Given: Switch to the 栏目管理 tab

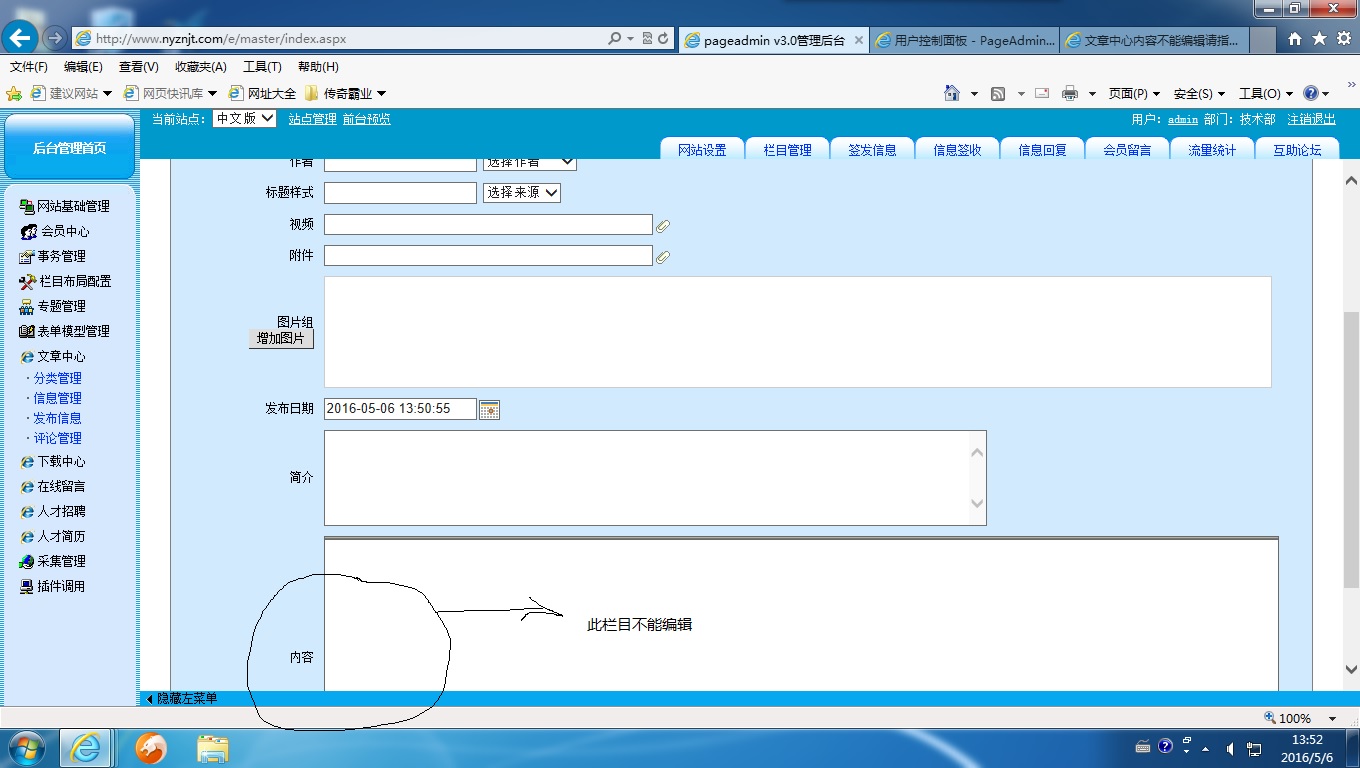Looking at the screenshot, I should (787, 150).
